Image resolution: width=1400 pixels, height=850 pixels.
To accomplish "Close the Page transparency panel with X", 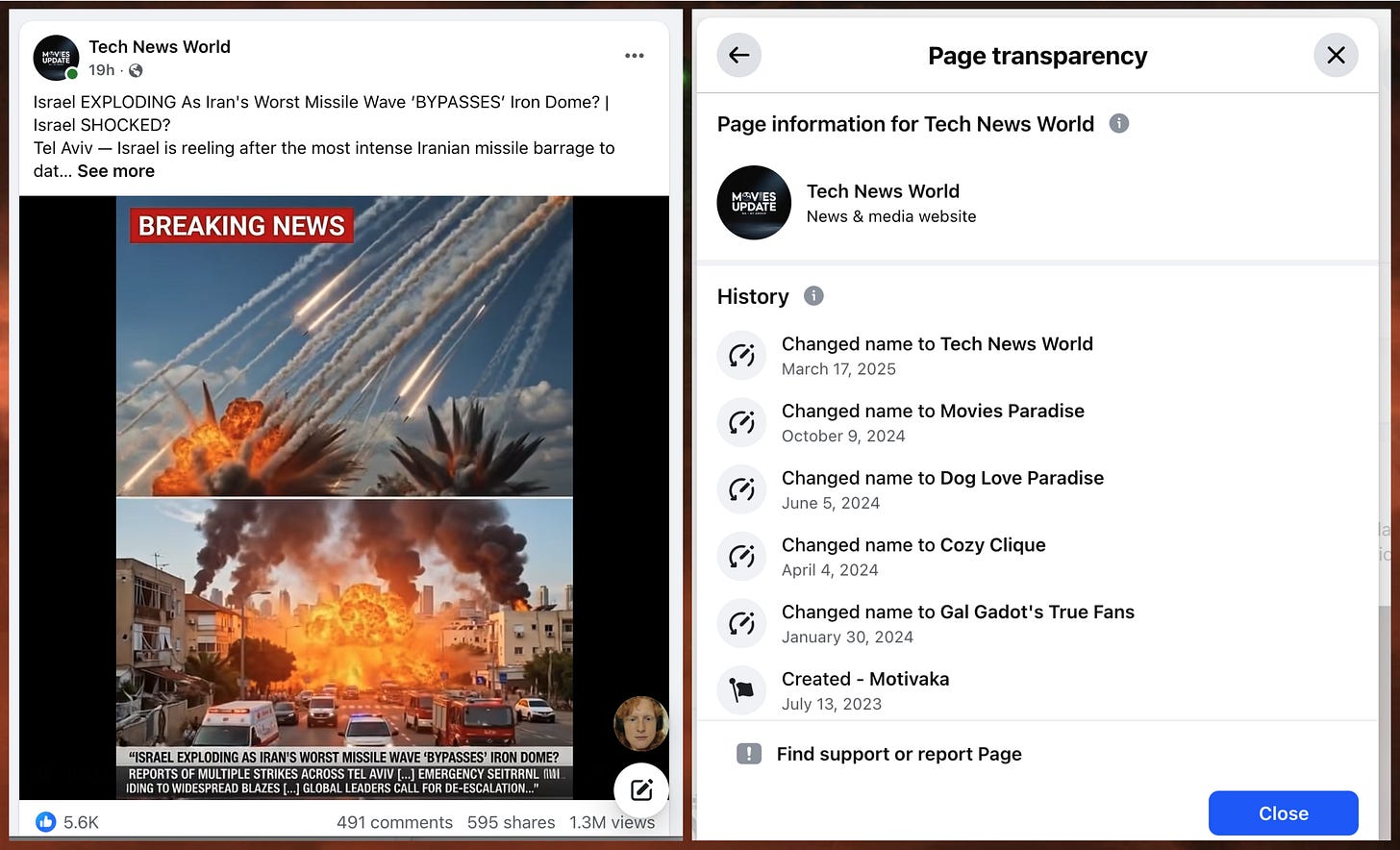I will pos(1336,55).
